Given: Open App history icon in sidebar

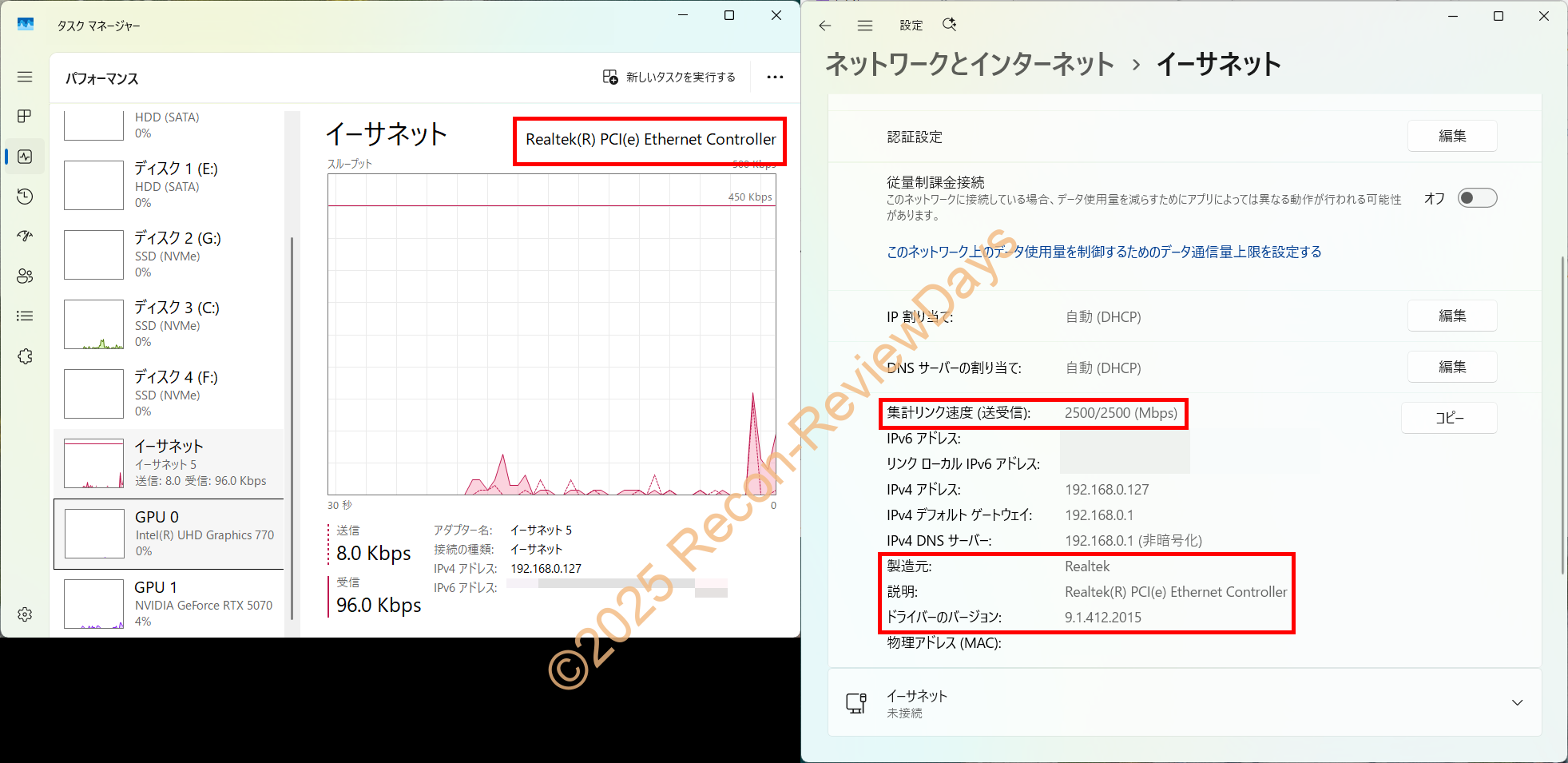Looking at the screenshot, I should (x=25, y=197).
